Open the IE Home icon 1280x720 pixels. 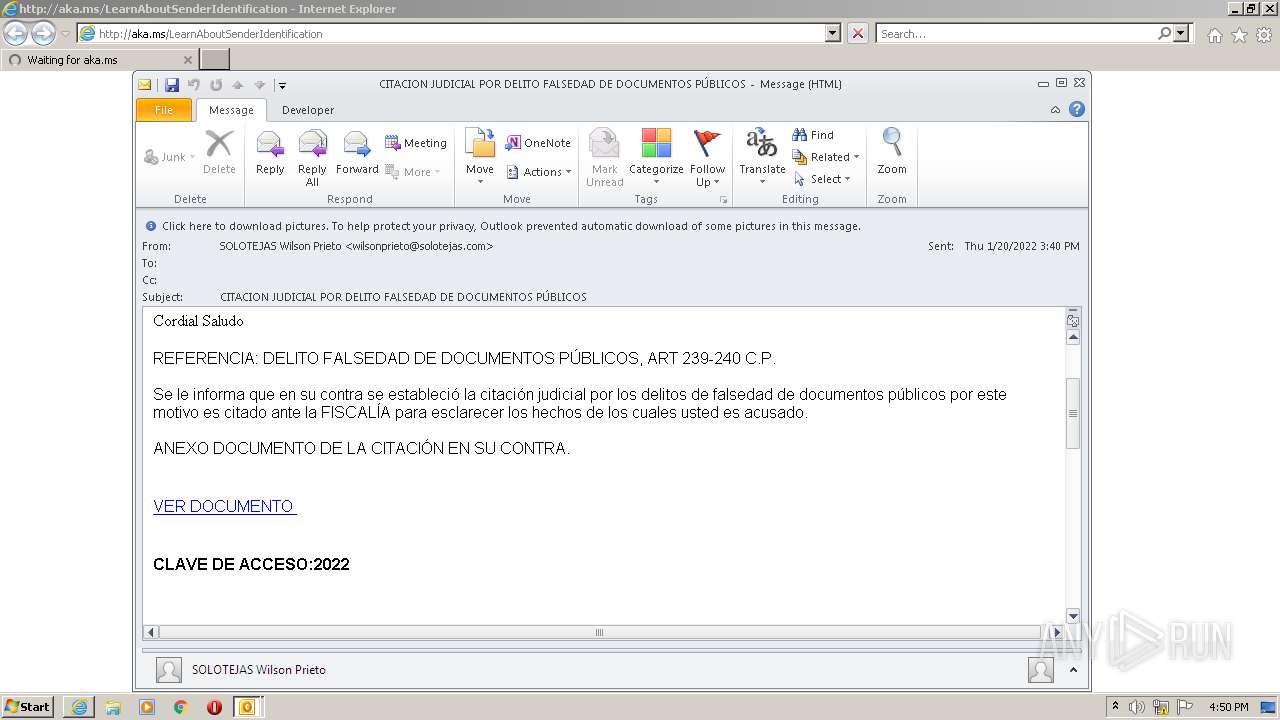click(1214, 35)
